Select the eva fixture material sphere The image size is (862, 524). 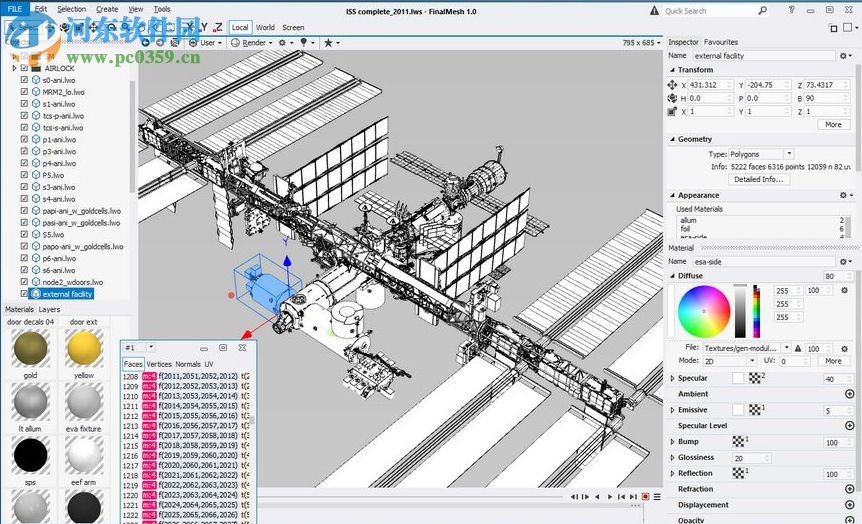[x=84, y=402]
